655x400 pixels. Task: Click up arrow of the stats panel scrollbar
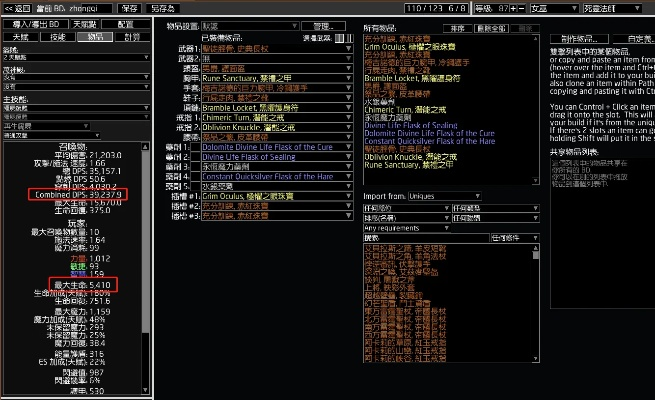tap(145, 147)
